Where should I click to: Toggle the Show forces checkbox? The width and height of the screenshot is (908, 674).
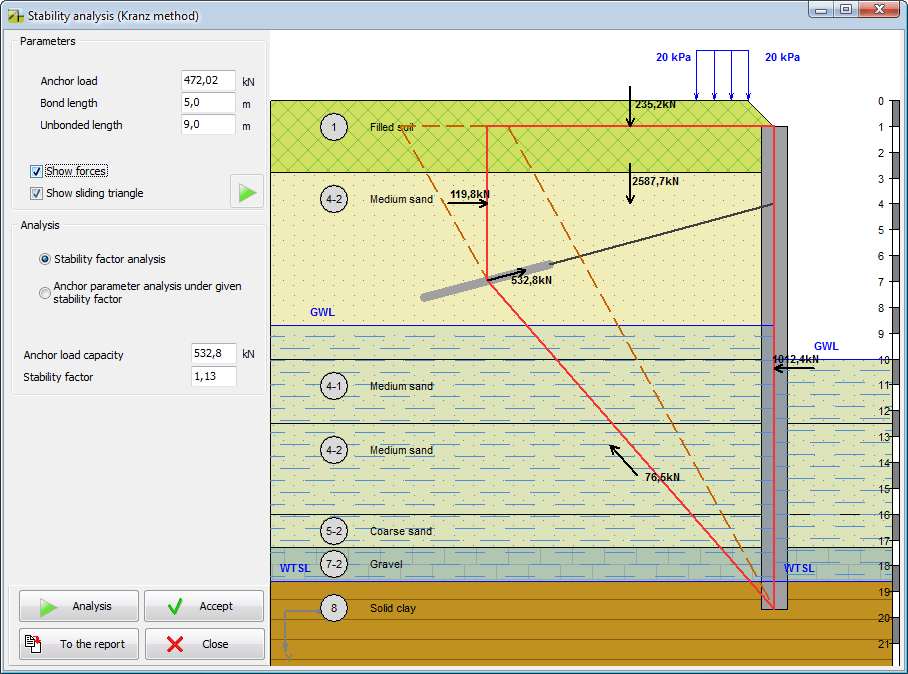37,170
